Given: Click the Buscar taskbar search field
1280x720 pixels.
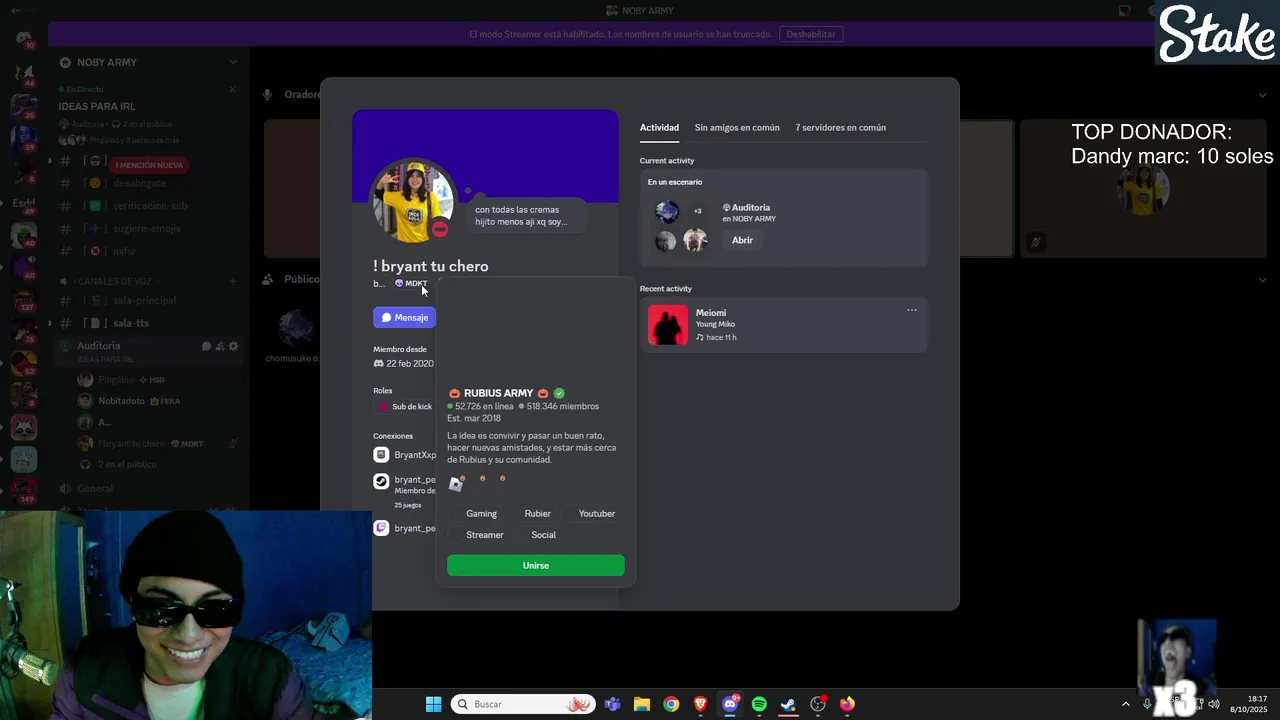Looking at the screenshot, I should click(523, 704).
